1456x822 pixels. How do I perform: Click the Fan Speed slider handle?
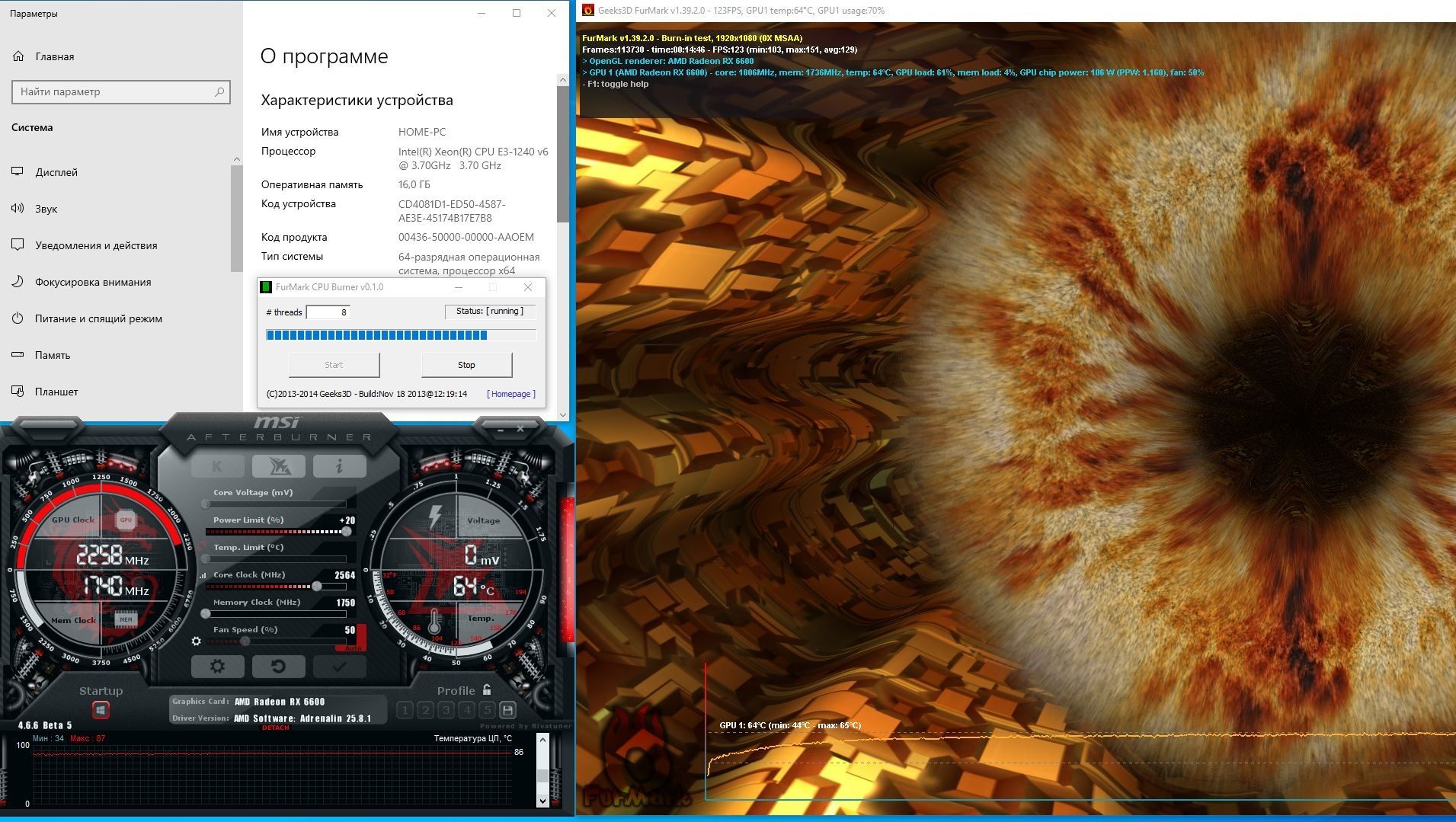tap(245, 641)
